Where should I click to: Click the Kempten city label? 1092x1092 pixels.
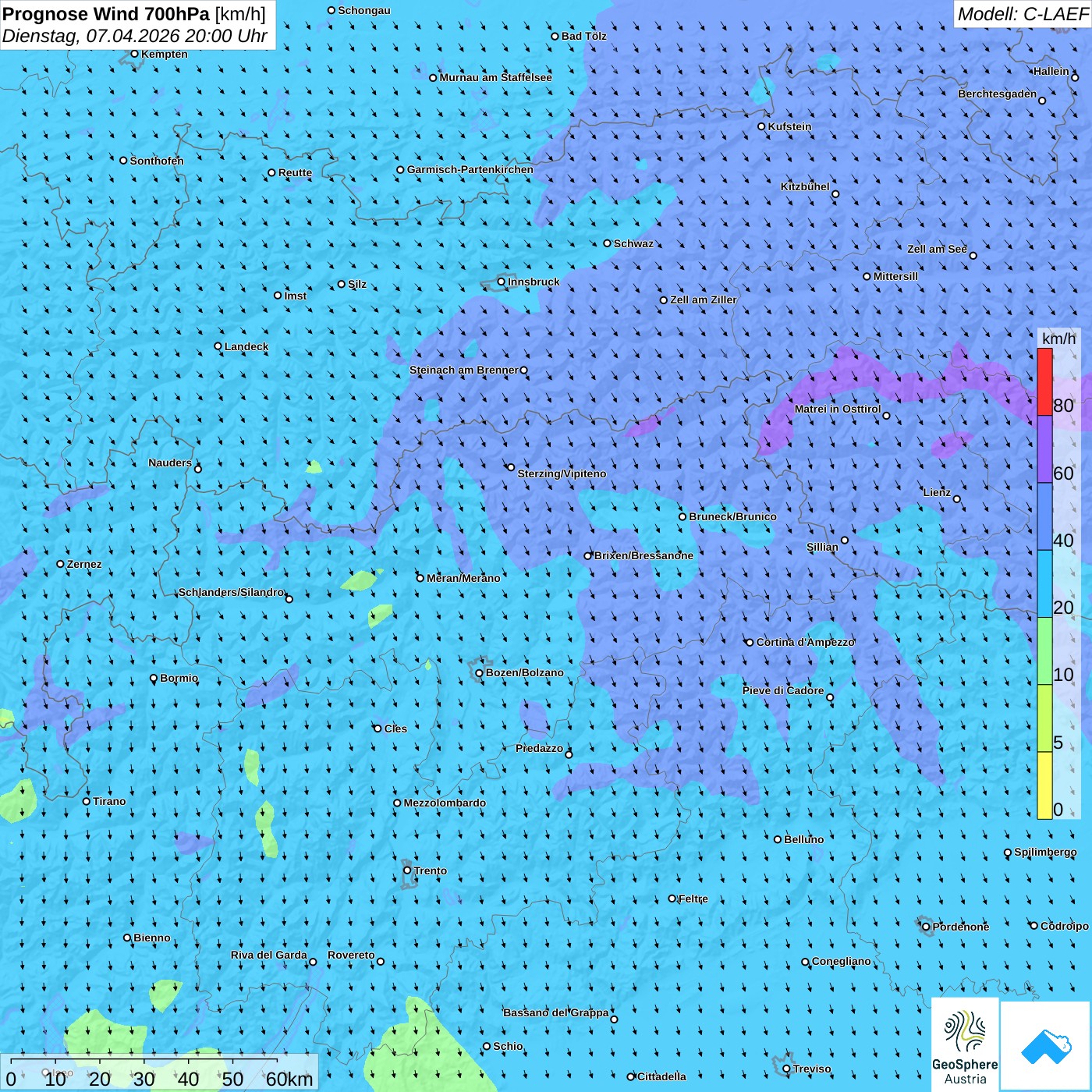(x=165, y=54)
